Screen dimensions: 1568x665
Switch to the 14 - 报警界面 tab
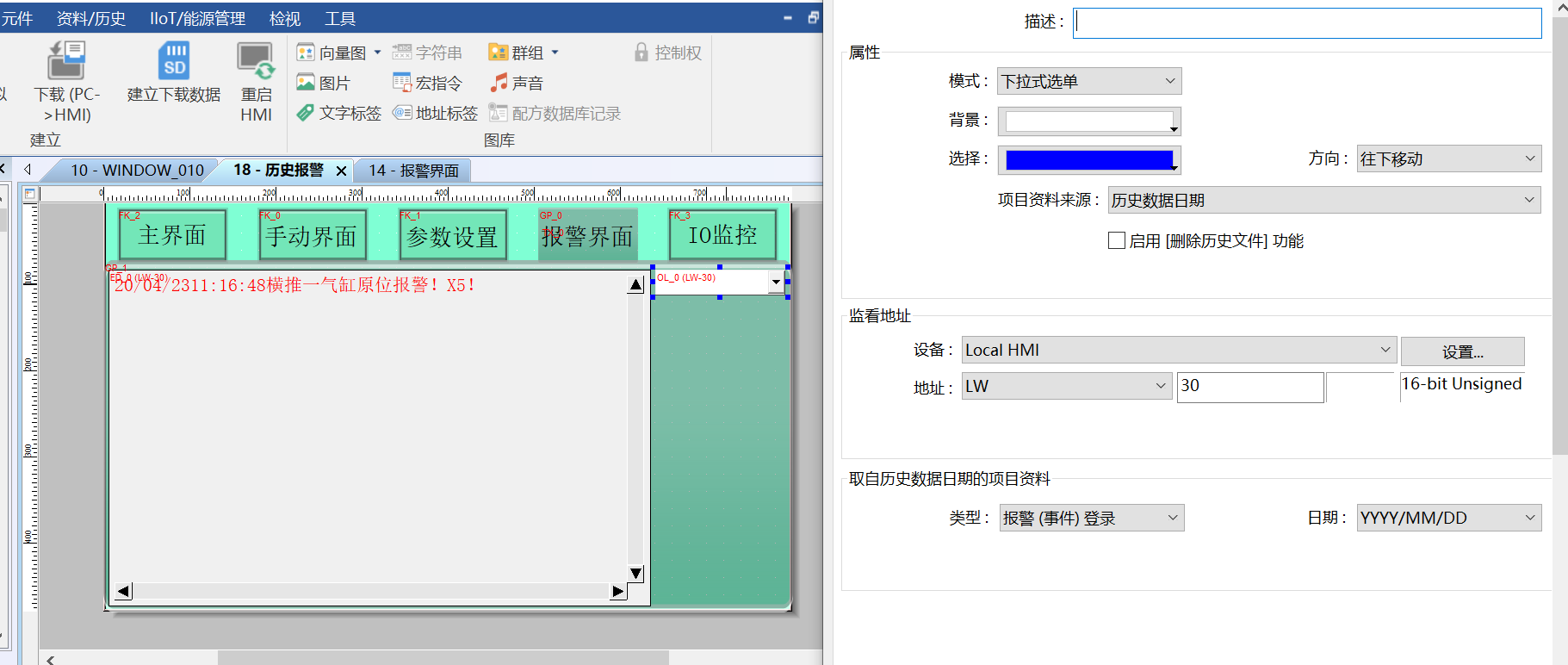[x=413, y=171]
